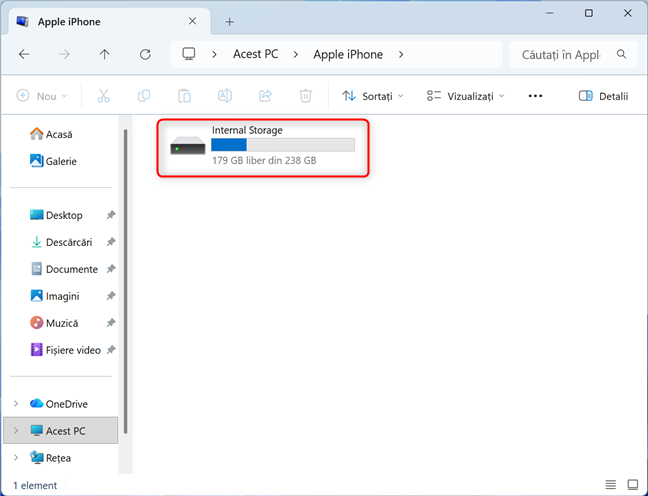Viewport: 648px width, 496px height.
Task: Click the navigation pane vertical scrollbar
Action: pos(125,281)
